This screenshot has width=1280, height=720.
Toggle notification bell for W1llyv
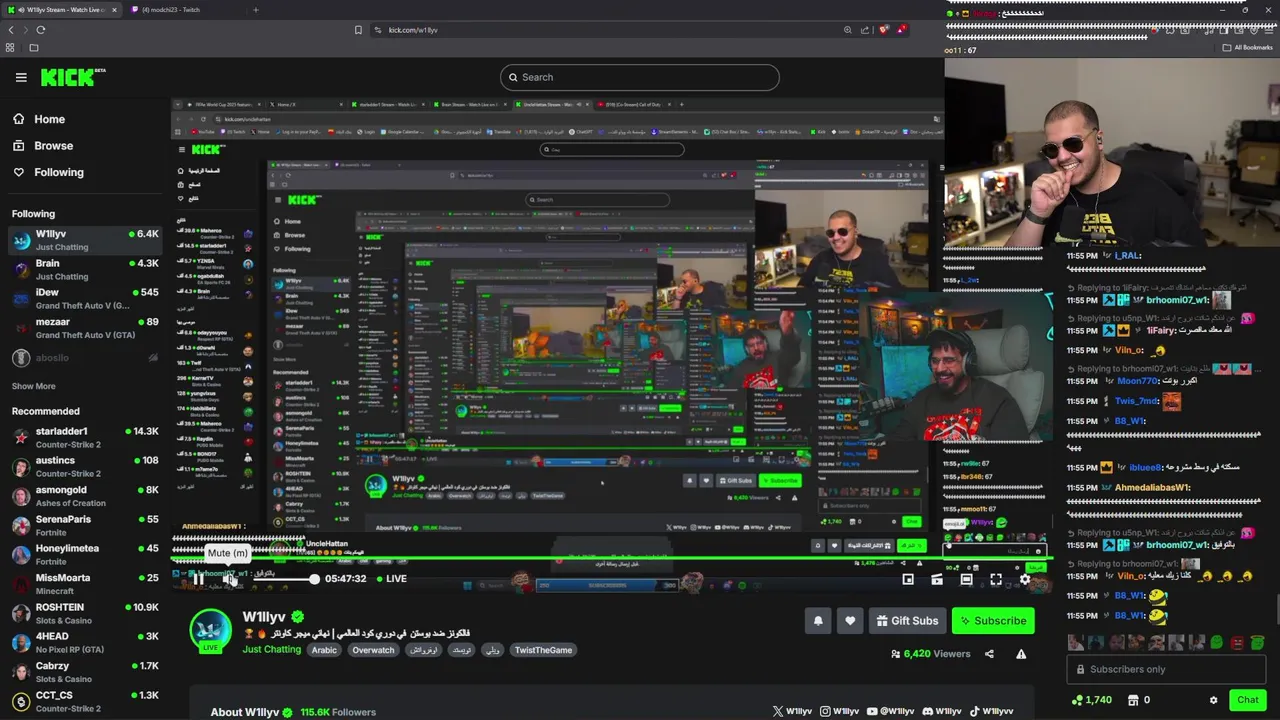[818, 621]
